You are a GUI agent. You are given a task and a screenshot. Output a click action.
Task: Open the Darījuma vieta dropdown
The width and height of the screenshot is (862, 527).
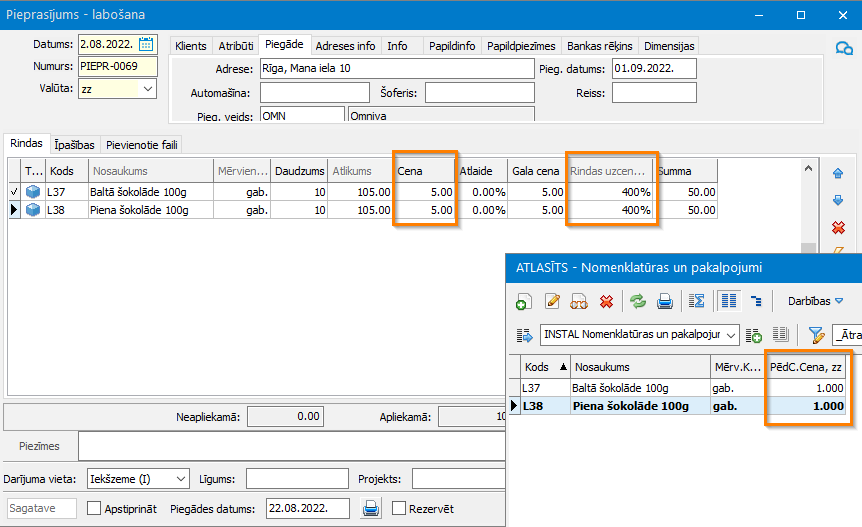tap(179, 479)
